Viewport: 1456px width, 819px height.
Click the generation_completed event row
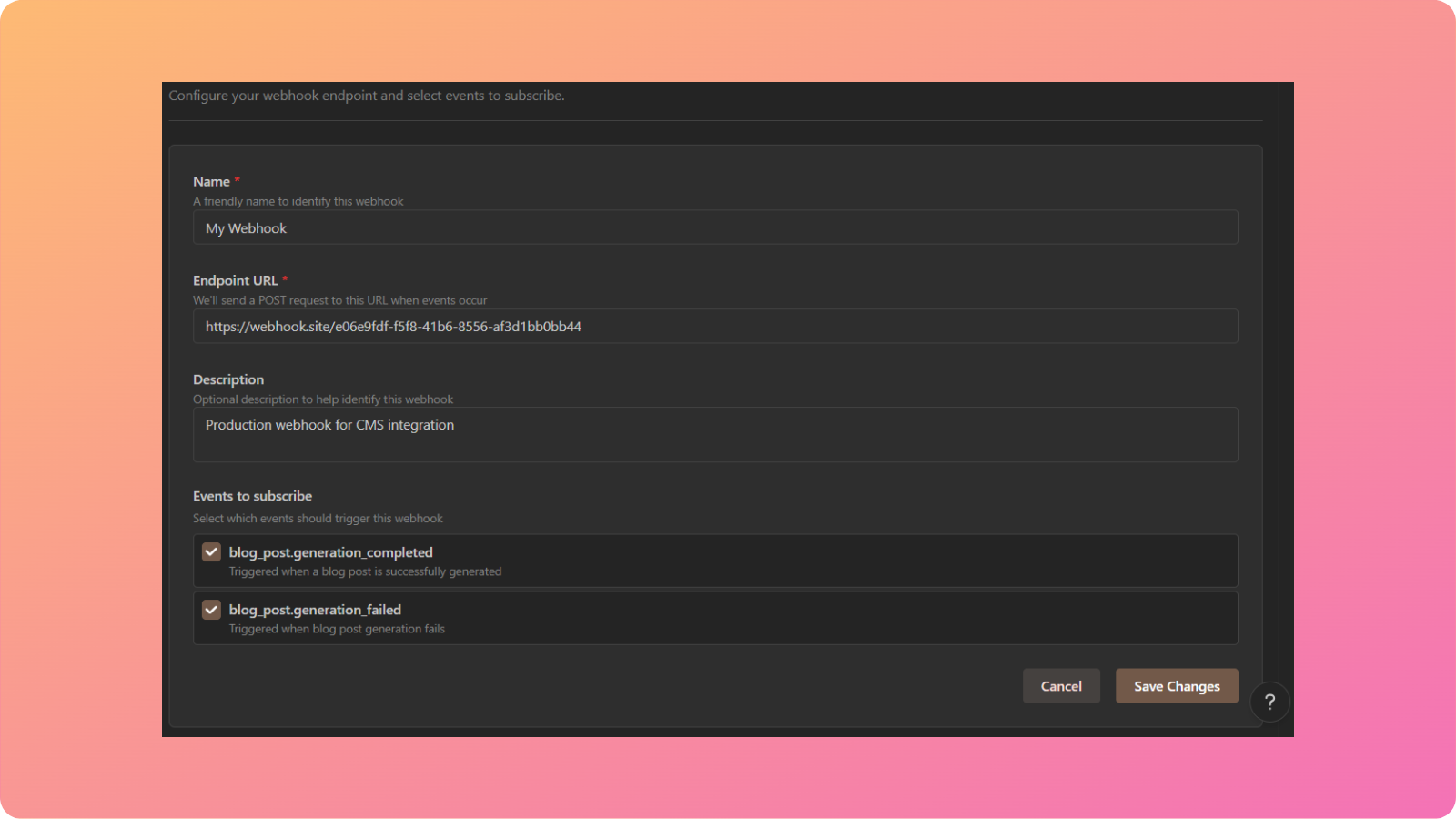coord(714,561)
